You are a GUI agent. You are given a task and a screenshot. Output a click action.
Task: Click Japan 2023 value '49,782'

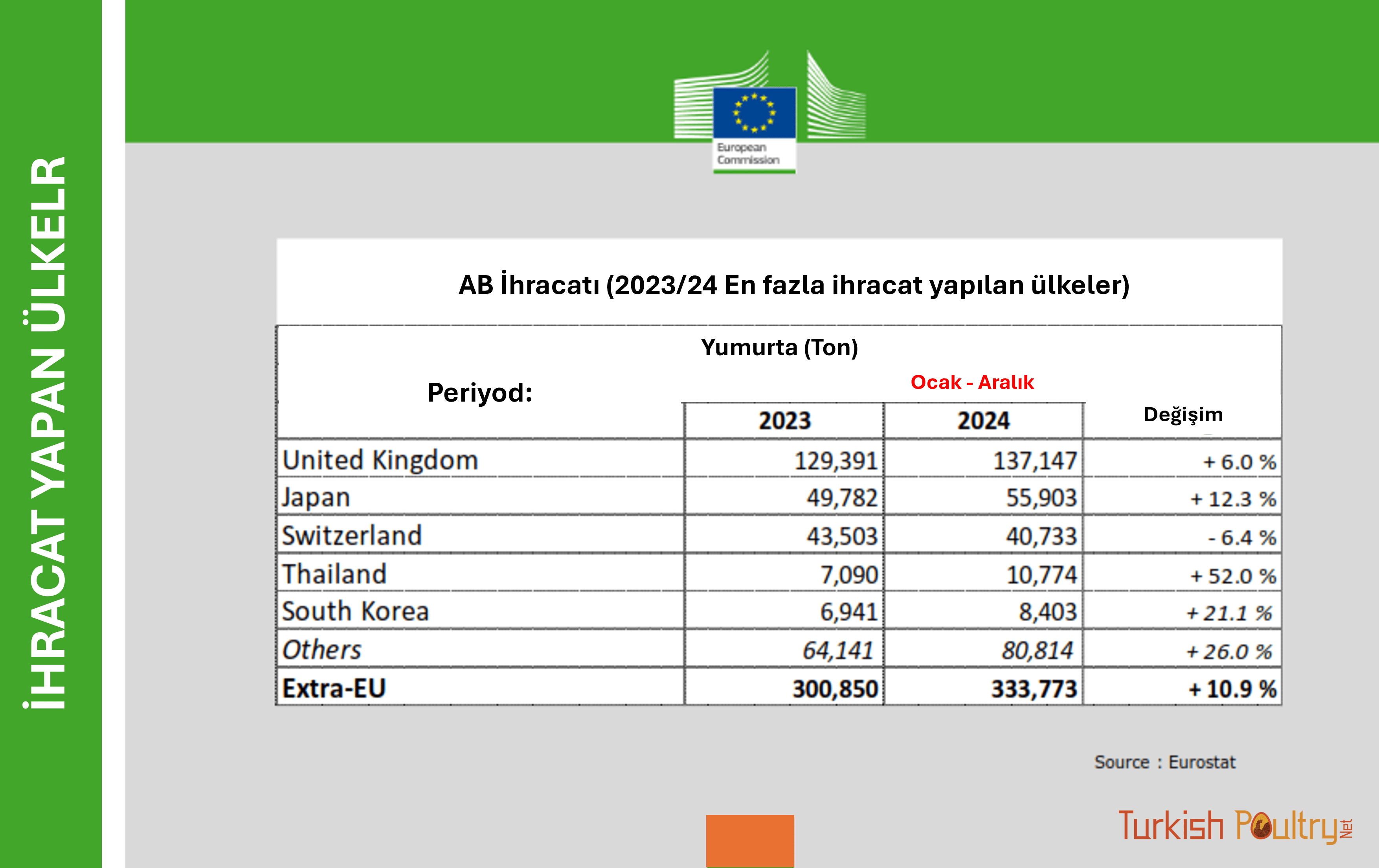tap(842, 498)
